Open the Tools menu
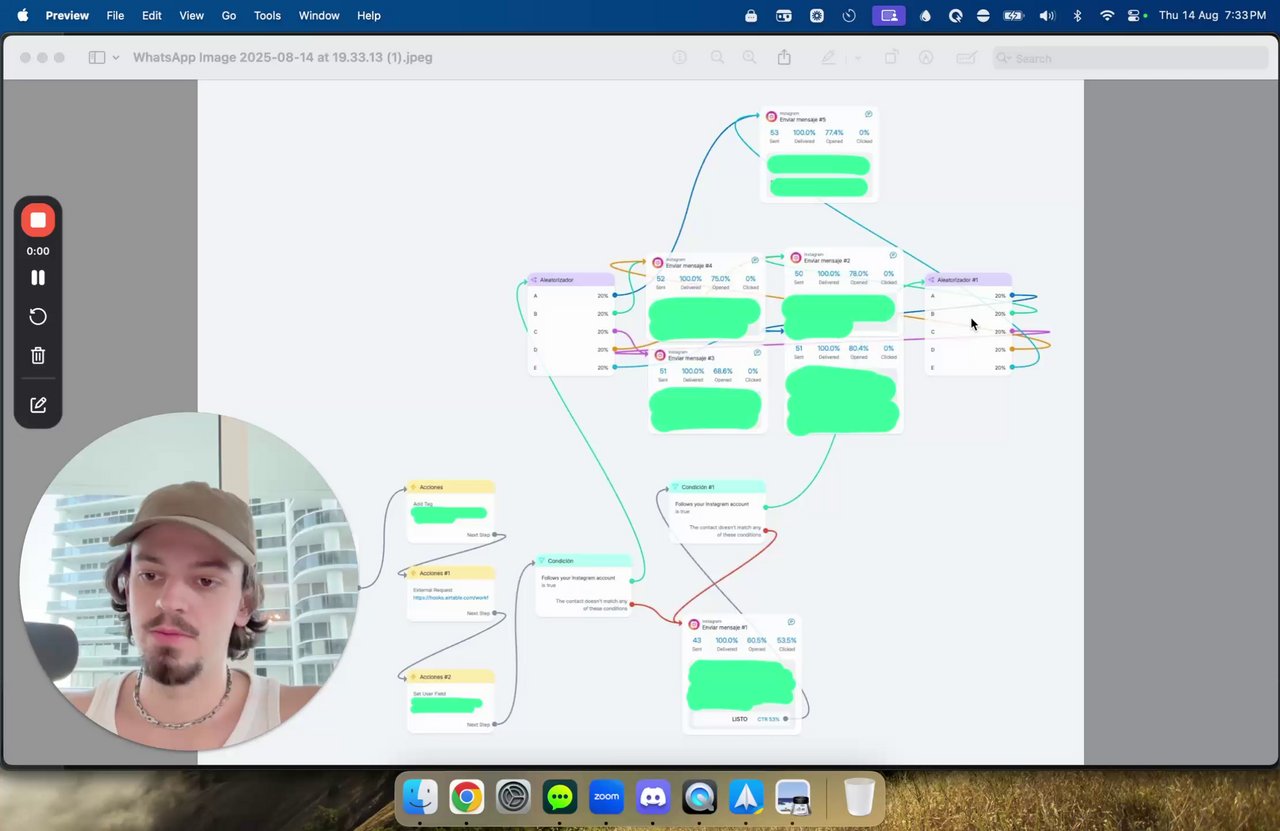The height and width of the screenshot is (831, 1280). click(267, 15)
